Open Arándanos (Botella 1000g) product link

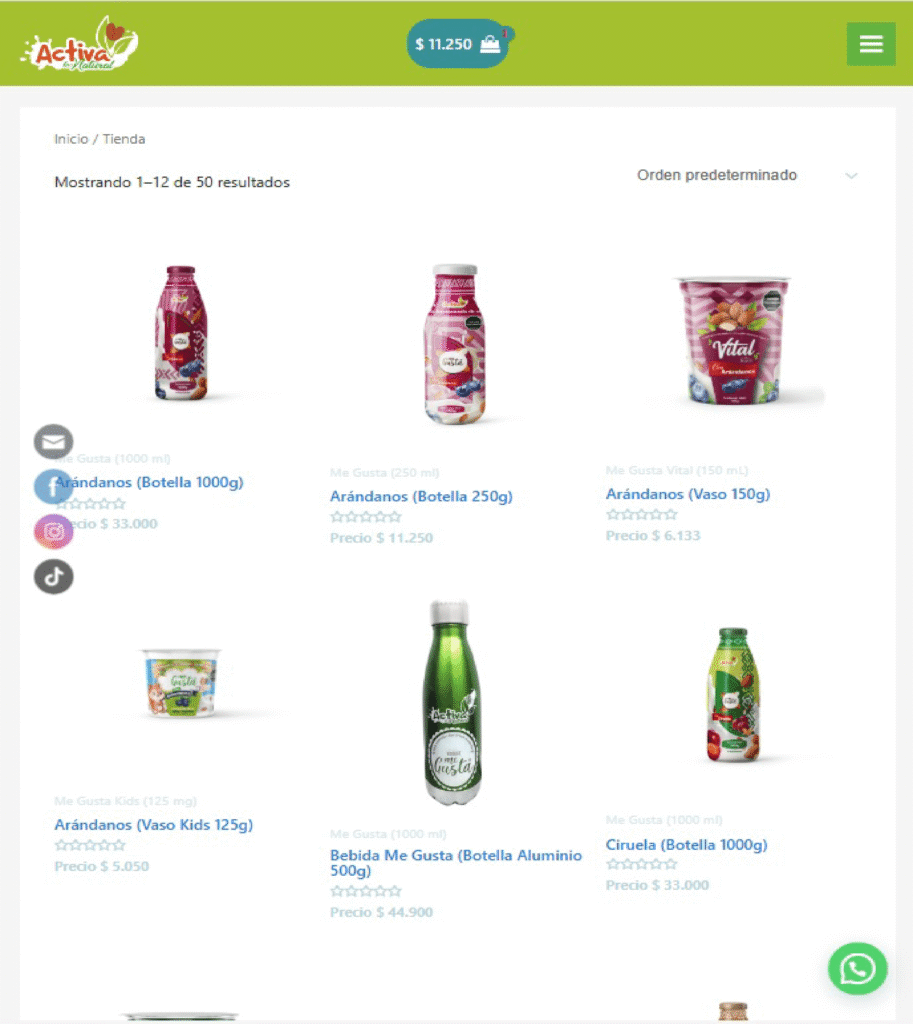pos(149,482)
